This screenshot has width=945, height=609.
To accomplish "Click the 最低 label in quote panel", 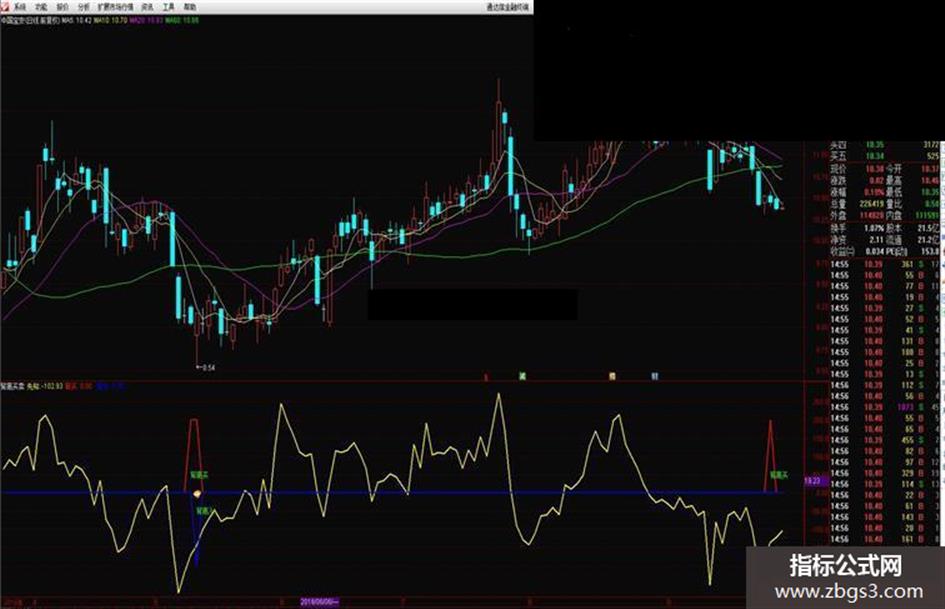I will [895, 192].
